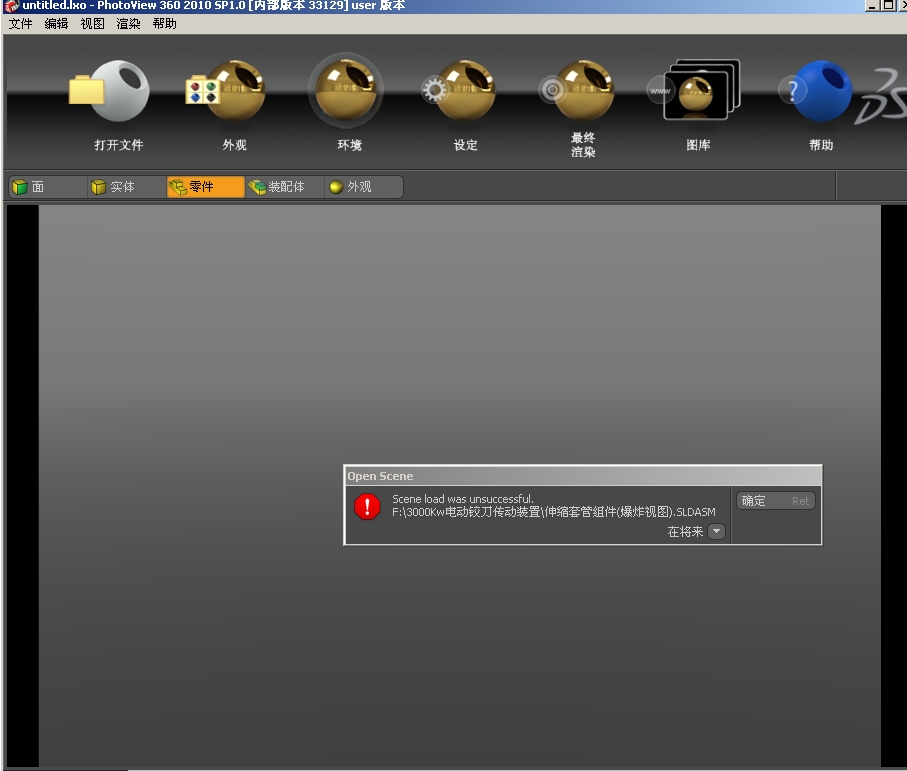
Task: Select the 面 (Face) selection mode
Action: (47, 187)
